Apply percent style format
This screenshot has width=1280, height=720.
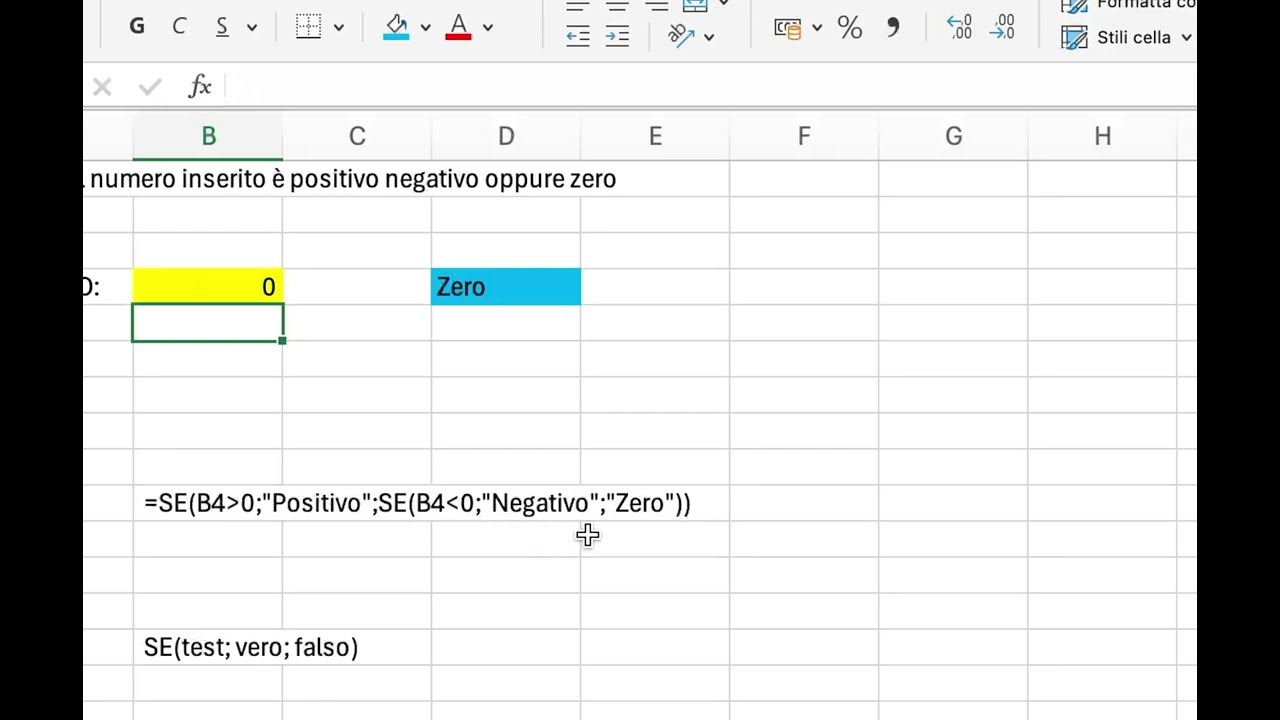click(850, 27)
